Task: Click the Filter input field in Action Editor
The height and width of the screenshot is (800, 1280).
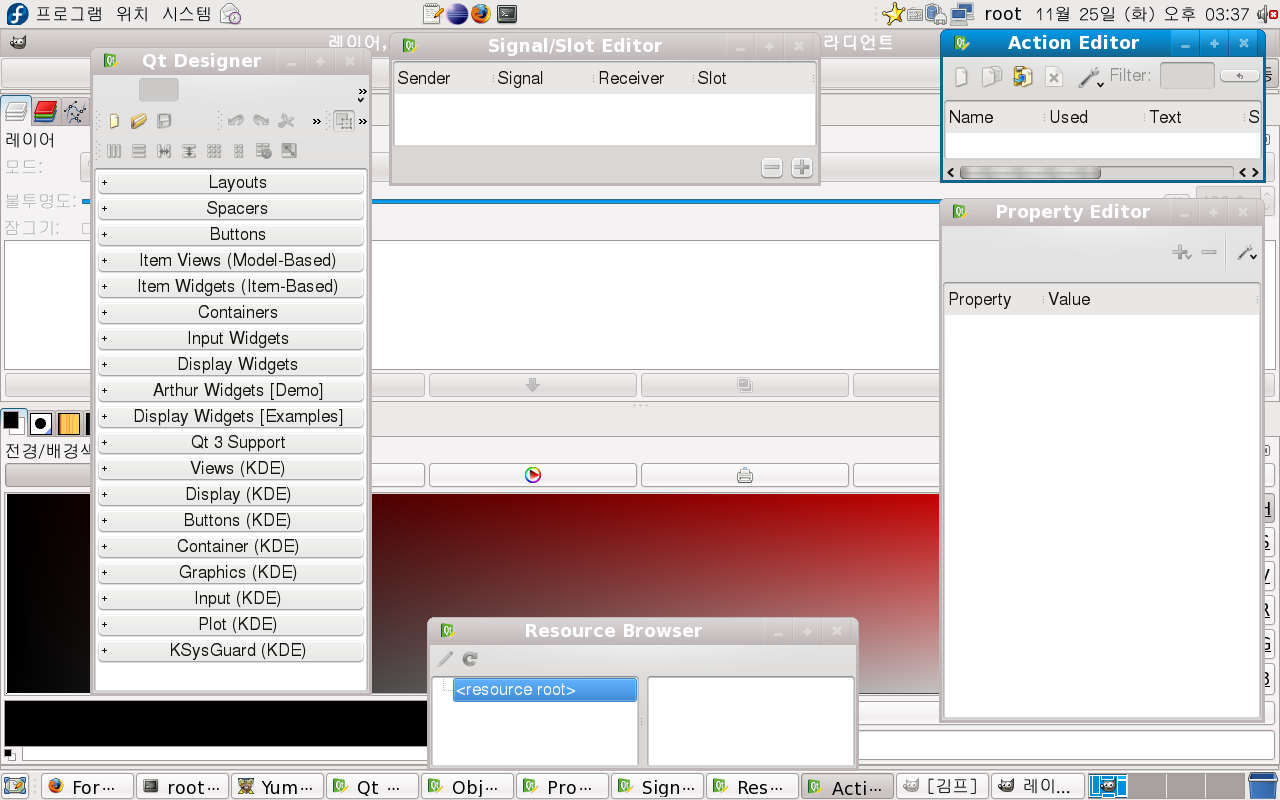Action: click(1187, 76)
